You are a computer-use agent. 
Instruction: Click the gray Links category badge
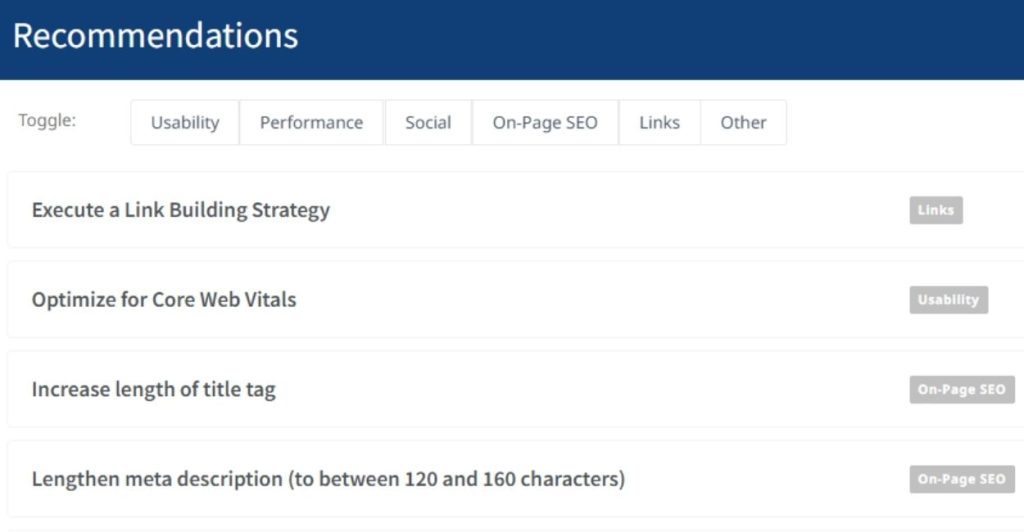point(935,210)
